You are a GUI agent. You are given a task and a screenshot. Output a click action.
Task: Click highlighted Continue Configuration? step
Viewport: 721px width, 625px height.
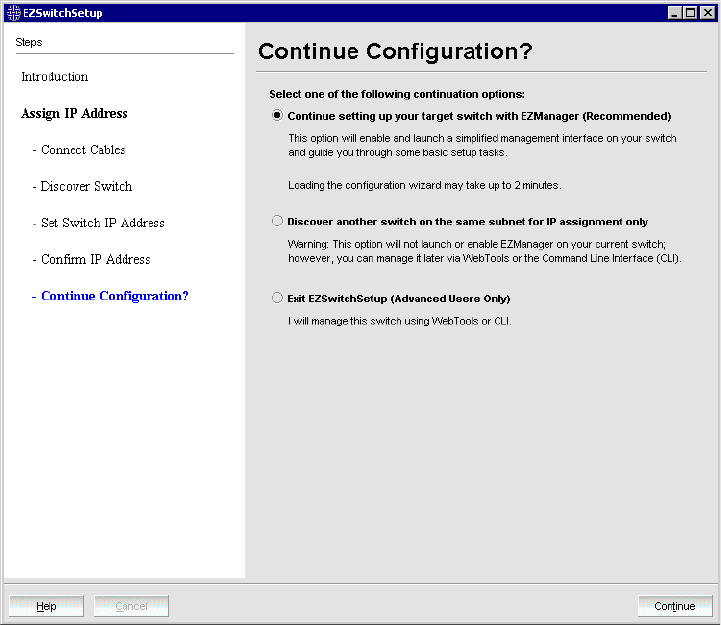[115, 296]
